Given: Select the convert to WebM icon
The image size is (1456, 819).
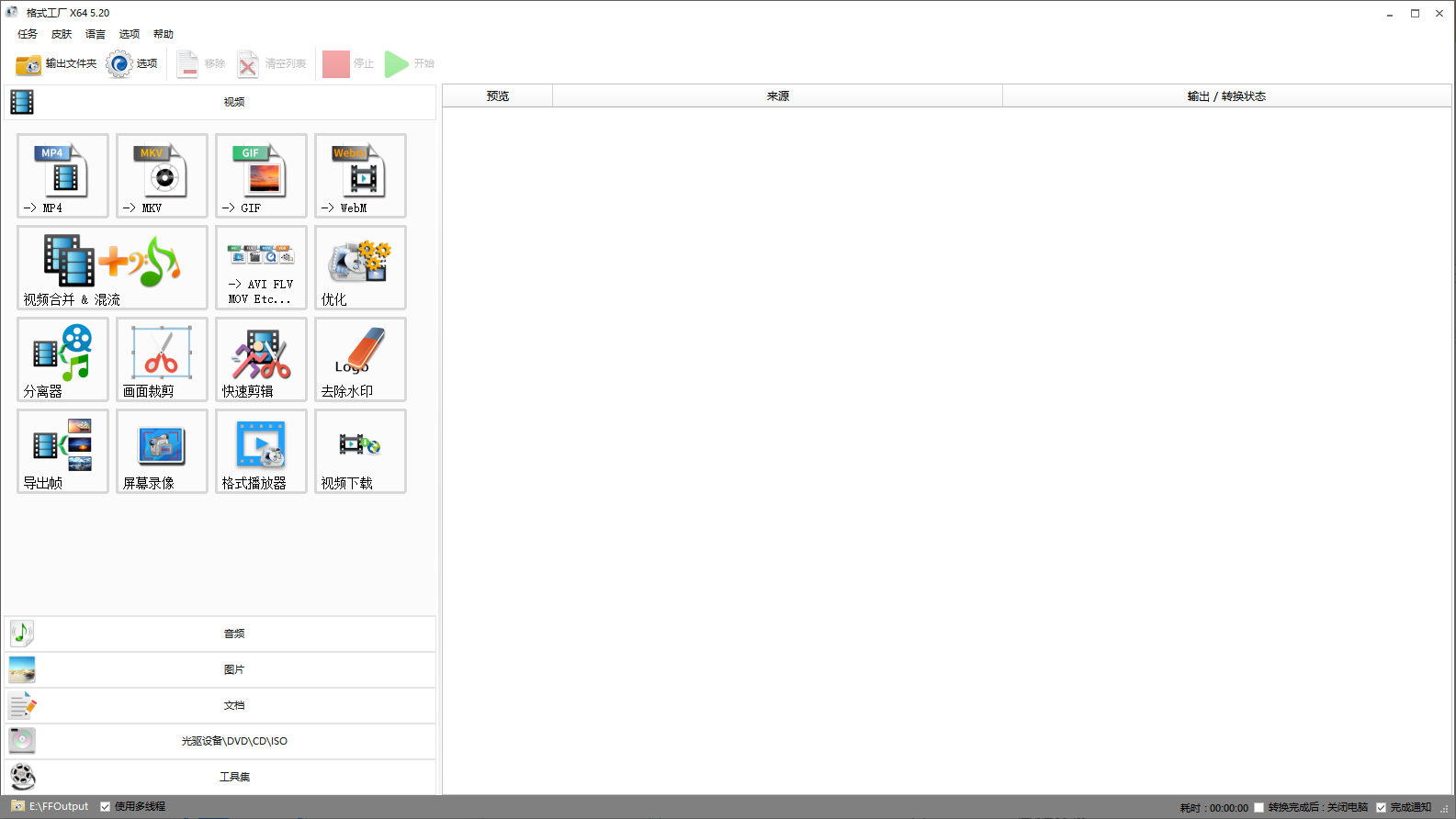Looking at the screenshot, I should coord(360,175).
